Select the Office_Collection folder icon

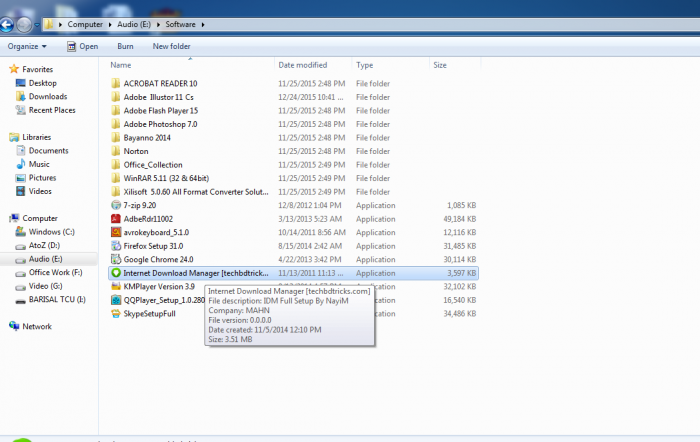[x=116, y=165]
